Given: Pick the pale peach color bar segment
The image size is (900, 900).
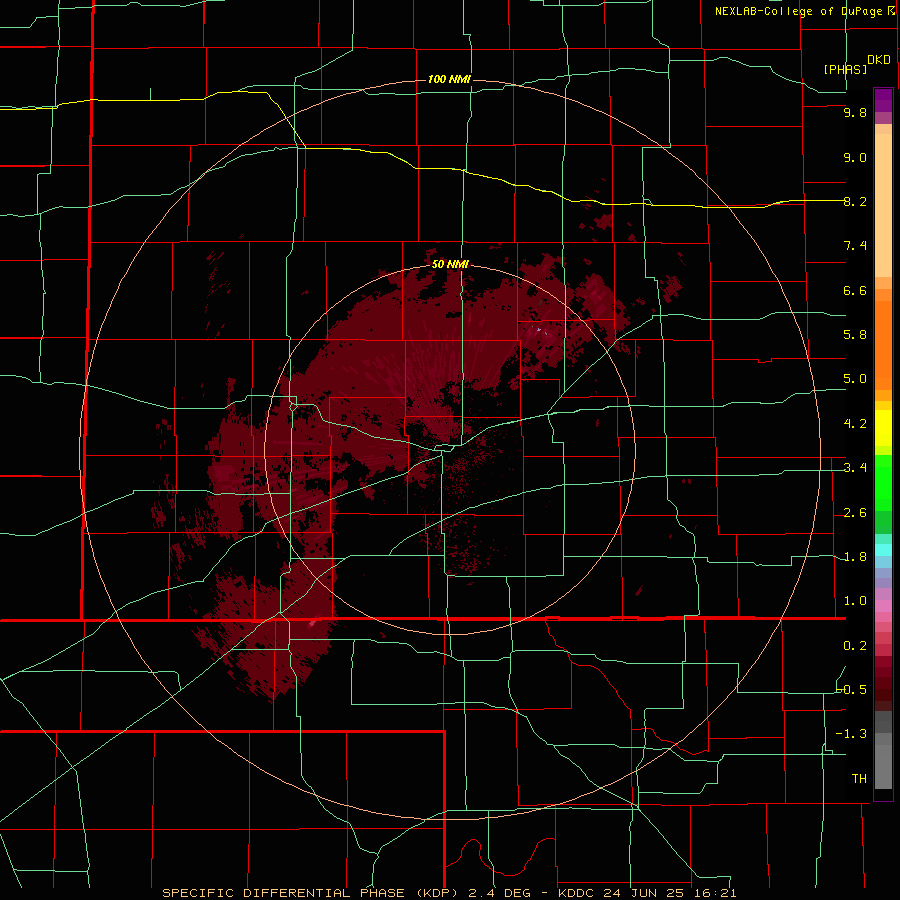Looking at the screenshot, I should pos(883,205).
